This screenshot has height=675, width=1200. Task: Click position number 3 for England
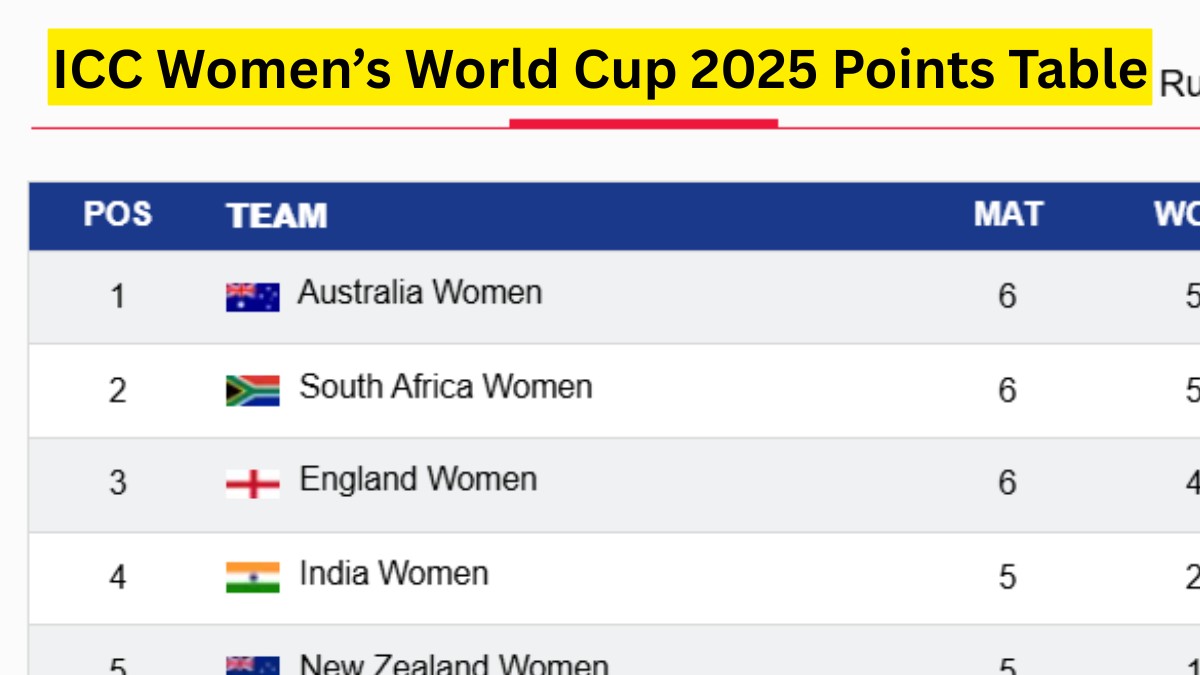pyautogui.click(x=118, y=484)
